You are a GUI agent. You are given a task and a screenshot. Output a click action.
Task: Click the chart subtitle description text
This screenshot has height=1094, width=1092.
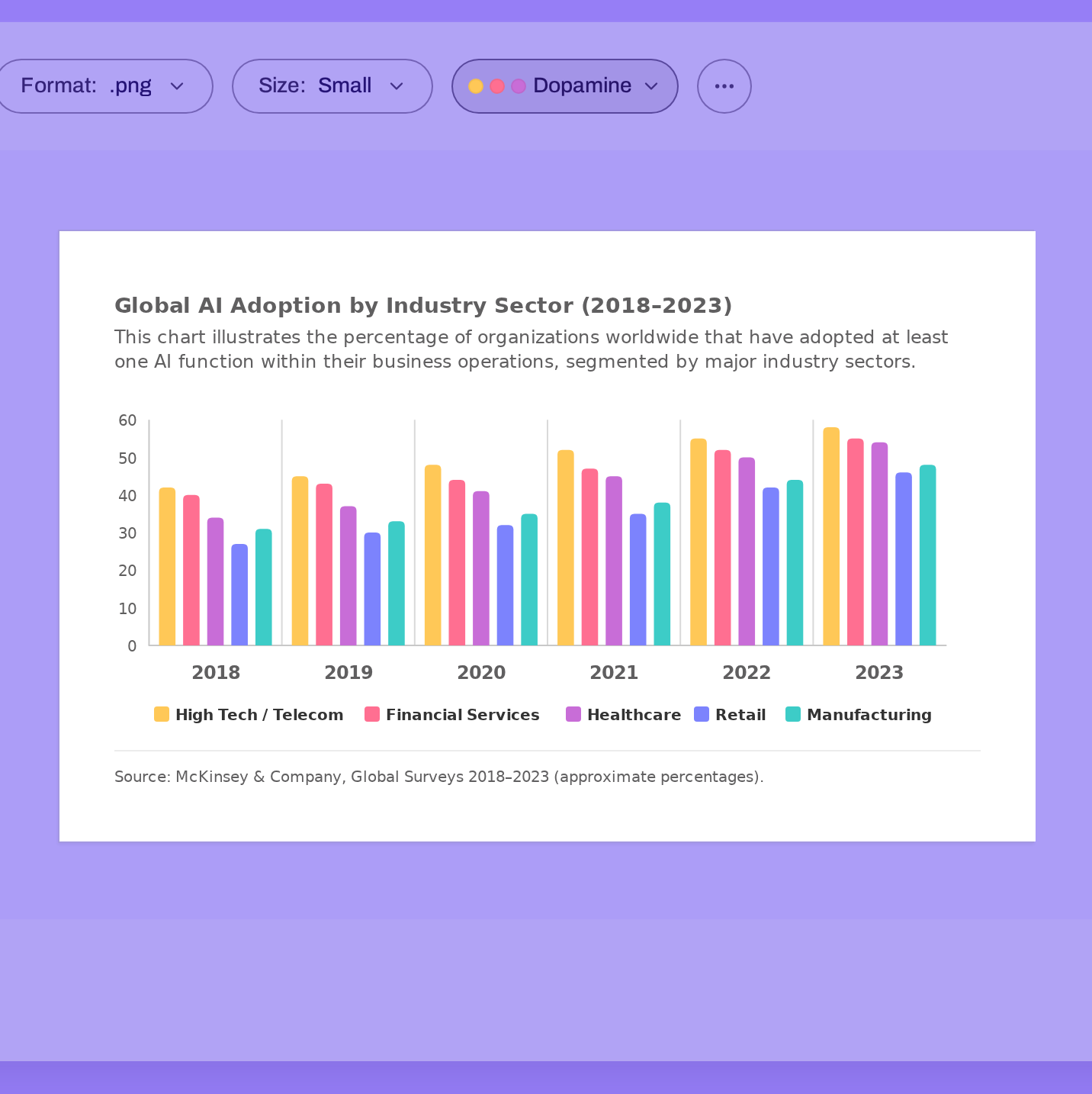click(532, 349)
